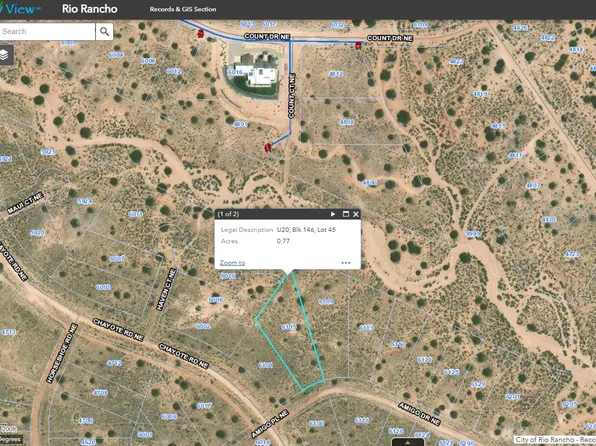
Task: Select parcel labeled 6002
Action: coord(203,326)
